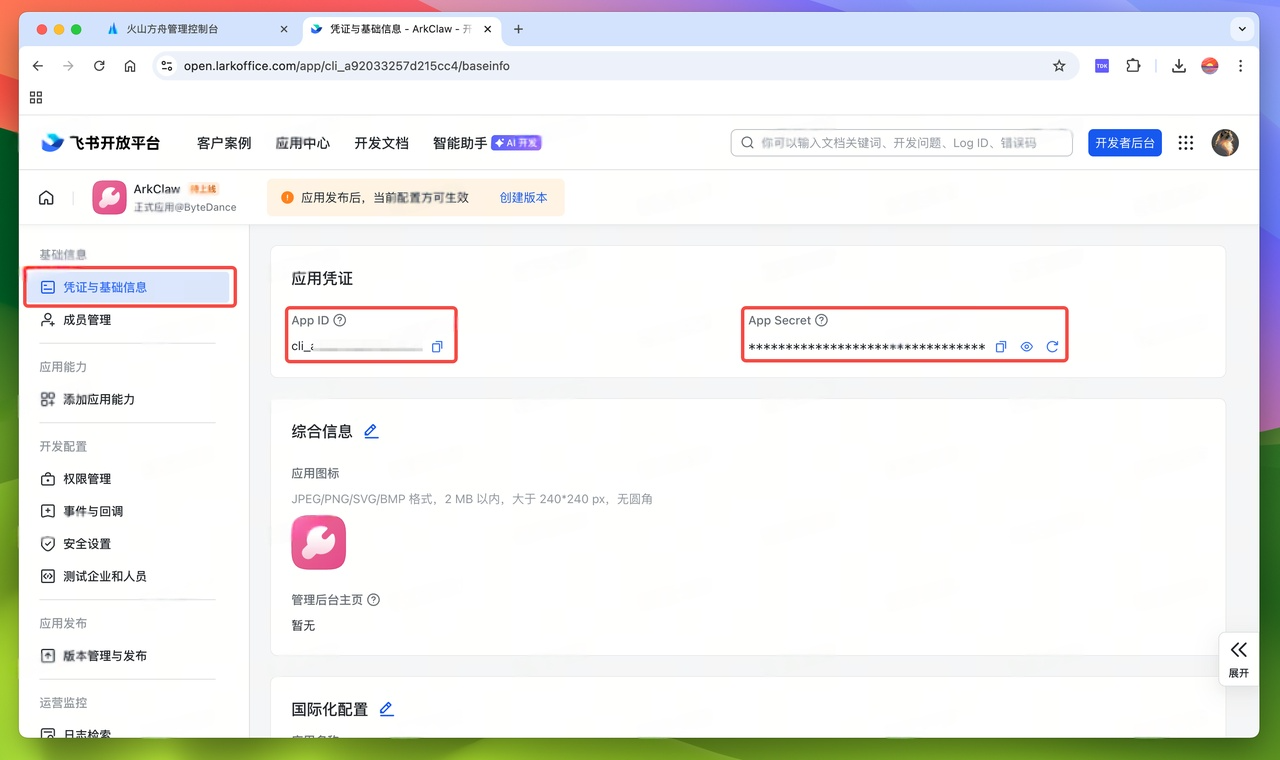Open the browser tab search dropdown
This screenshot has height=760, width=1280.
click(1242, 29)
